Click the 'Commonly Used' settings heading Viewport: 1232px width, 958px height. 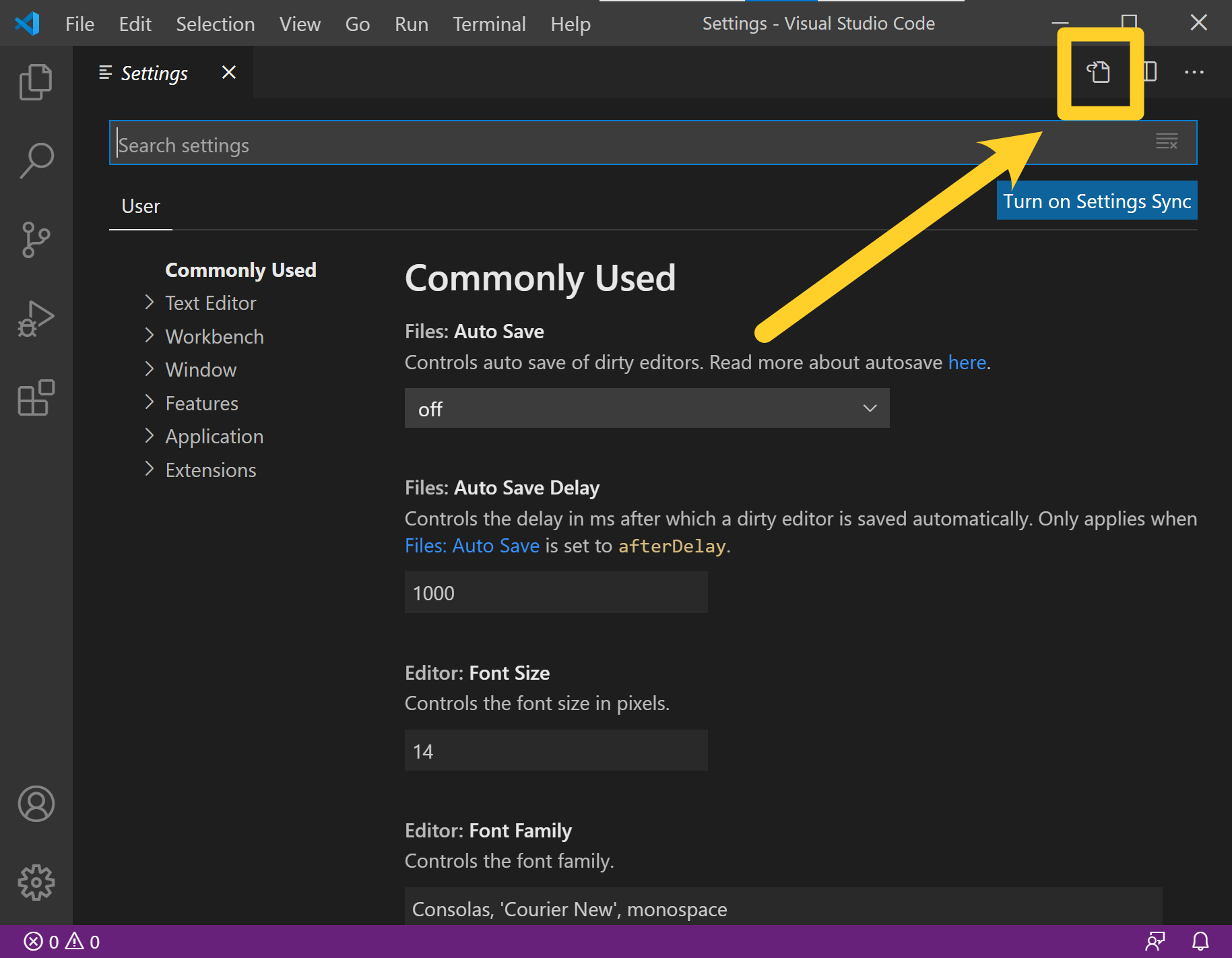click(x=540, y=278)
